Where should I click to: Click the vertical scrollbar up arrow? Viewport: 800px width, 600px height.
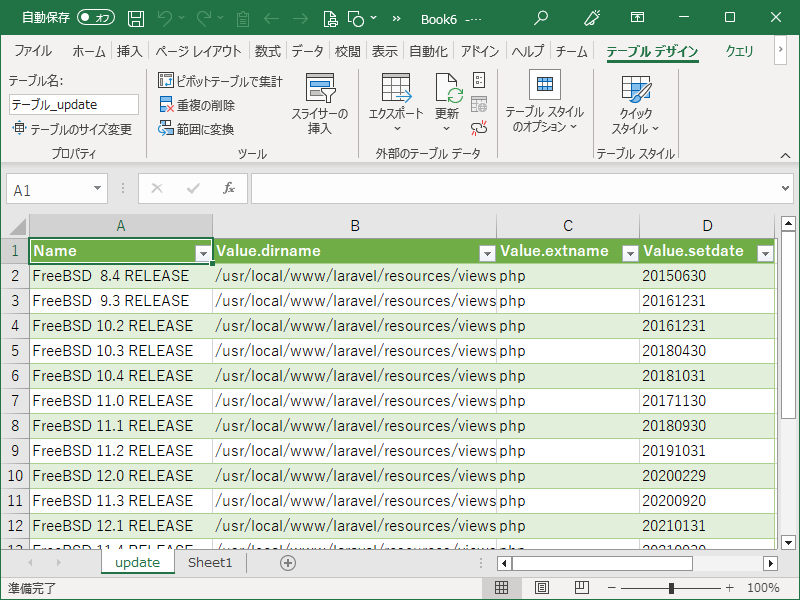coord(788,223)
